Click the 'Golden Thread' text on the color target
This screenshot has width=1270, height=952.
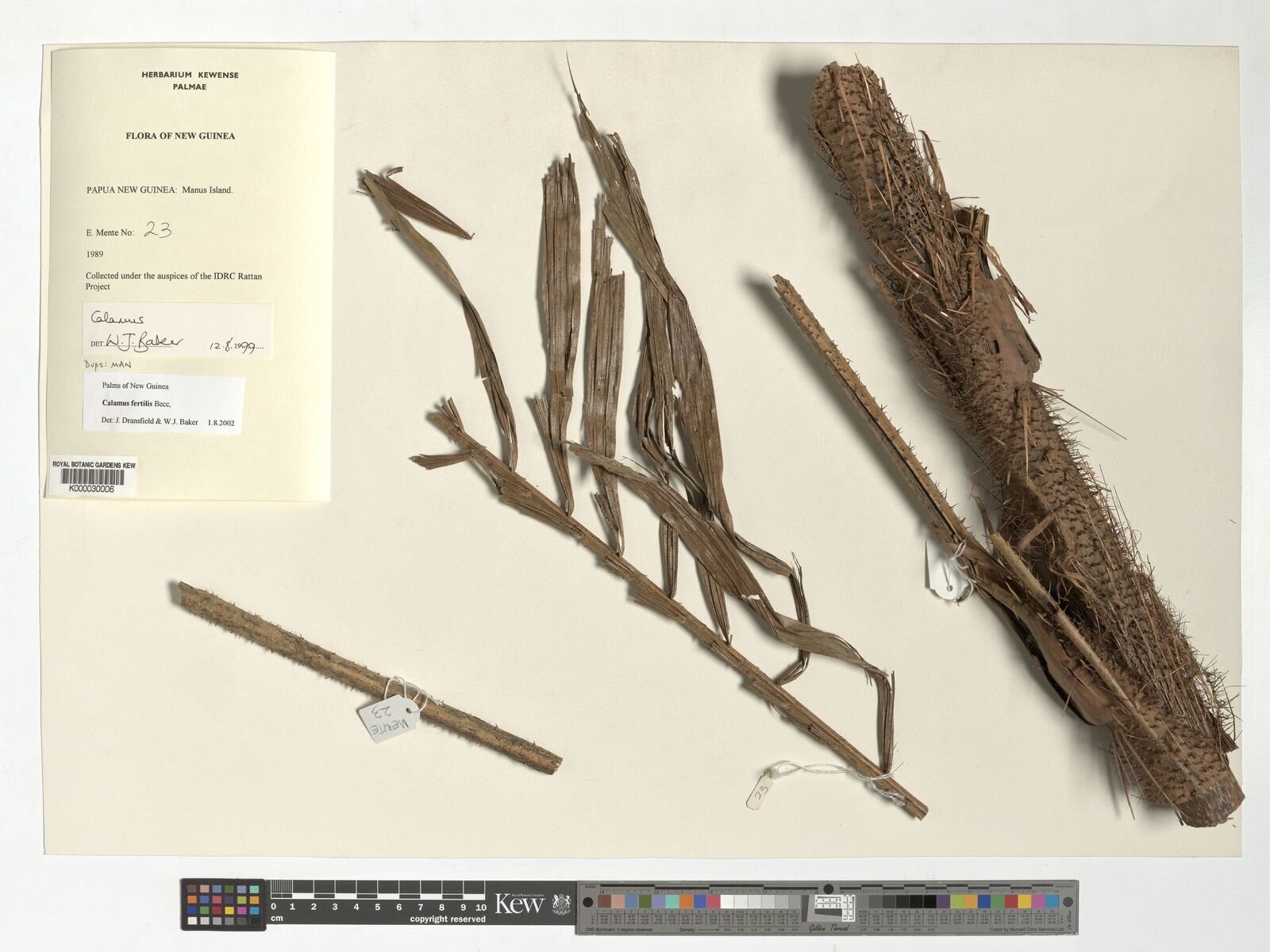829,927
